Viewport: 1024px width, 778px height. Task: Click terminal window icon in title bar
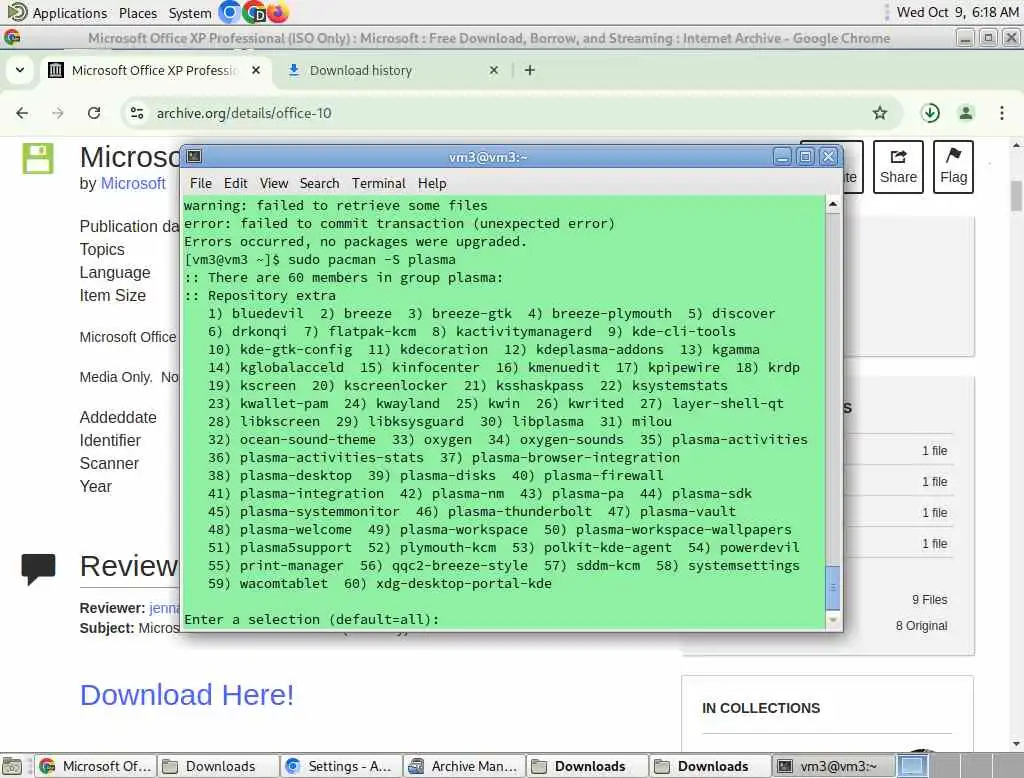tap(194, 156)
